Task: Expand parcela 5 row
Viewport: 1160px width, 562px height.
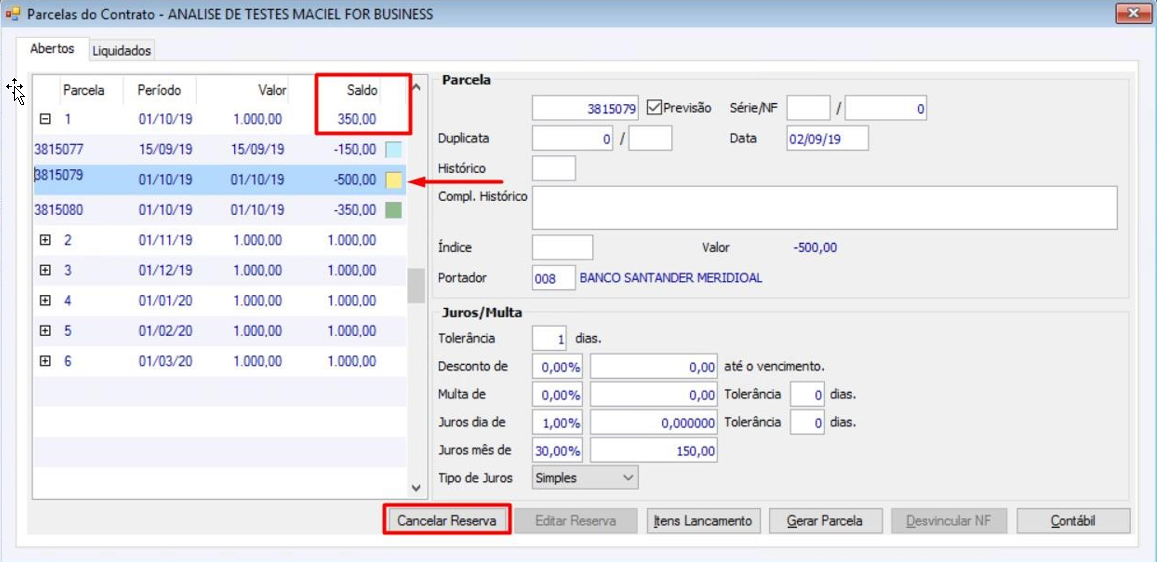Action: click(45, 331)
